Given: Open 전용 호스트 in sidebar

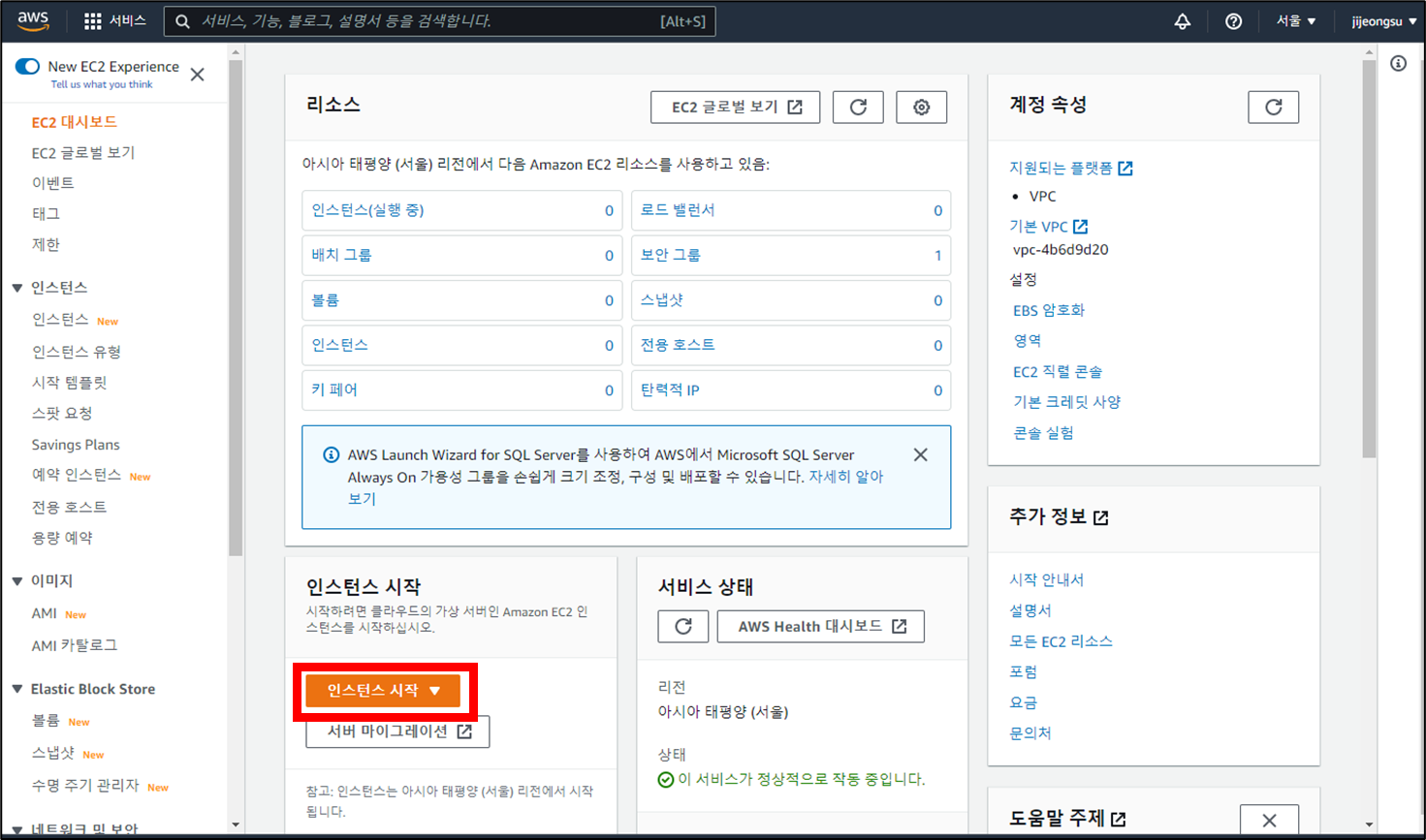Looking at the screenshot, I should [x=69, y=507].
